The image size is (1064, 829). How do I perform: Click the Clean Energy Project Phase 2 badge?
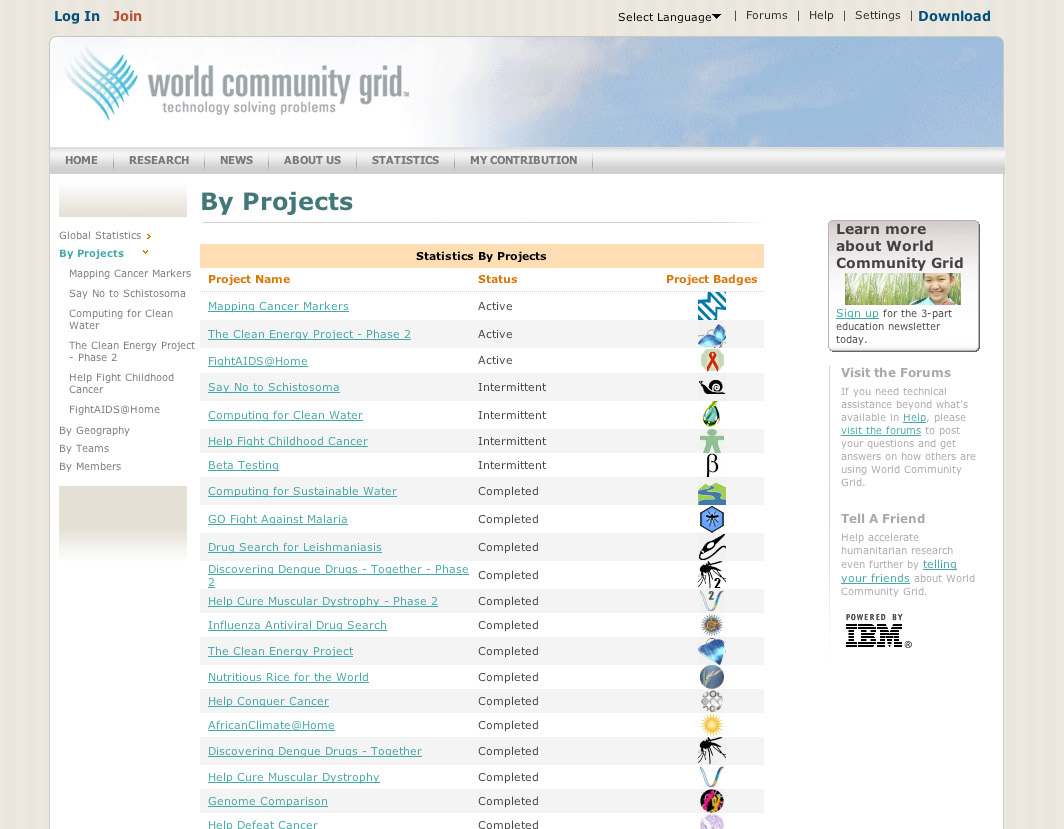click(711, 334)
